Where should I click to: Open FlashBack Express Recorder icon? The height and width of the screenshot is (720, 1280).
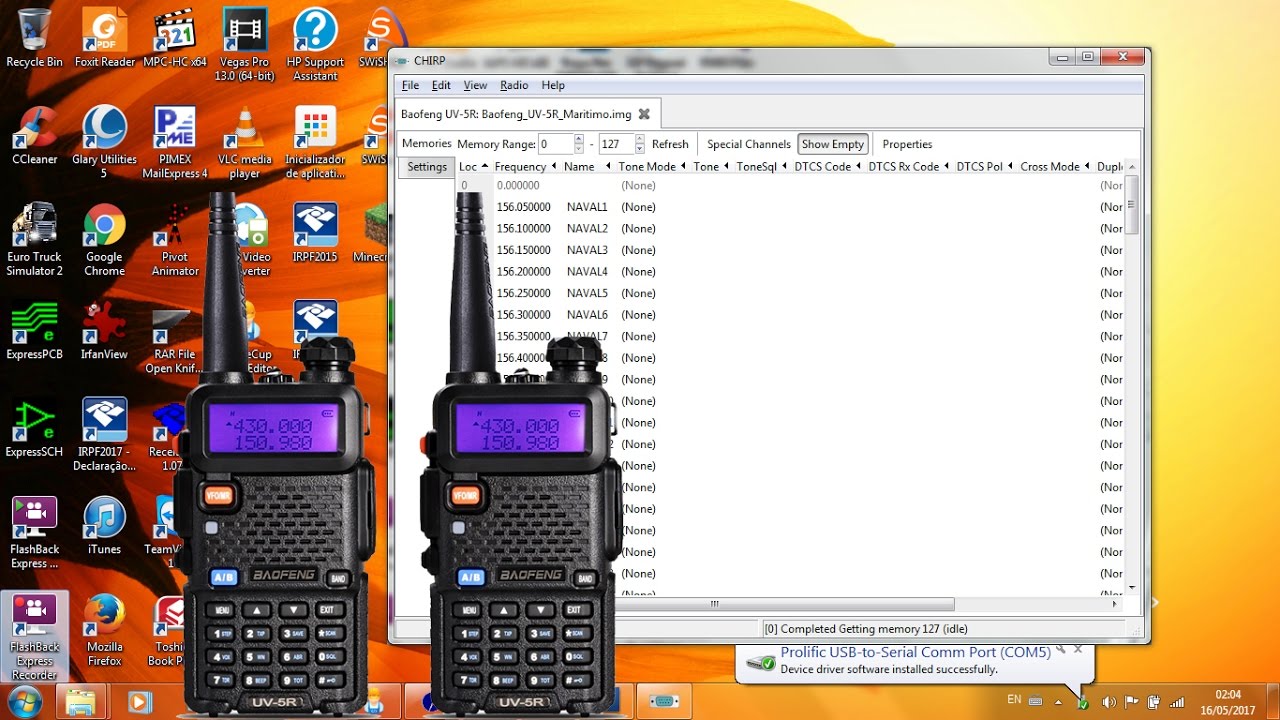pos(34,637)
